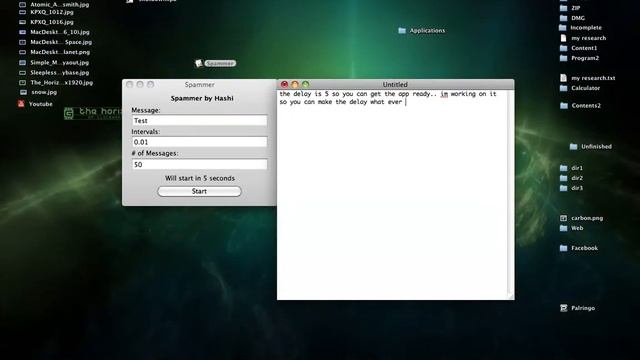Image resolution: width=640 pixels, height=360 pixels.
Task: Click the Untitled window vertical scrollbar
Action: click(511, 191)
